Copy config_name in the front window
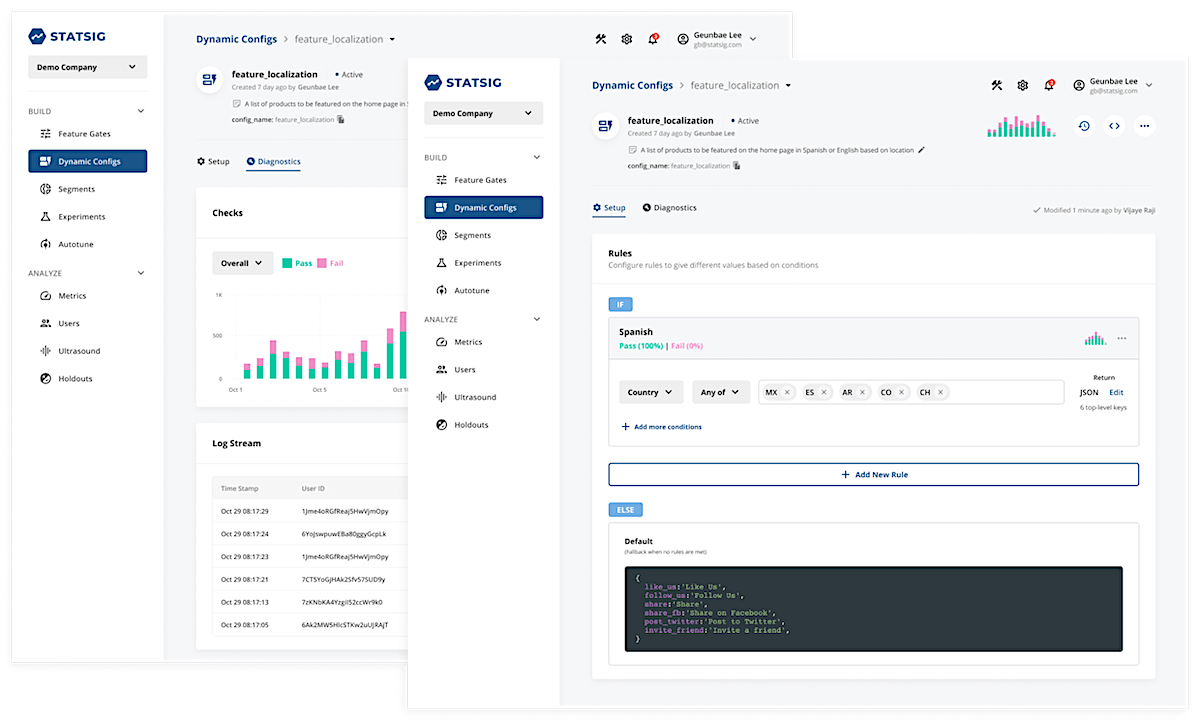The height and width of the screenshot is (720, 1200). (x=737, y=165)
